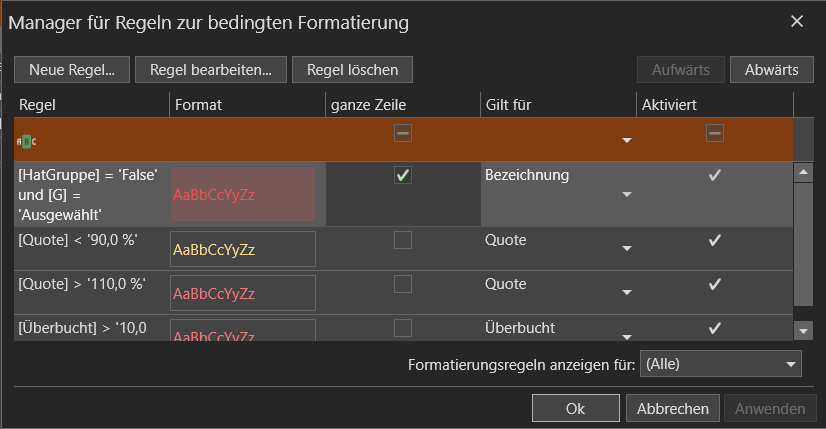Click the Aktiviert checkmark for the Überbucht rule

click(x=714, y=328)
